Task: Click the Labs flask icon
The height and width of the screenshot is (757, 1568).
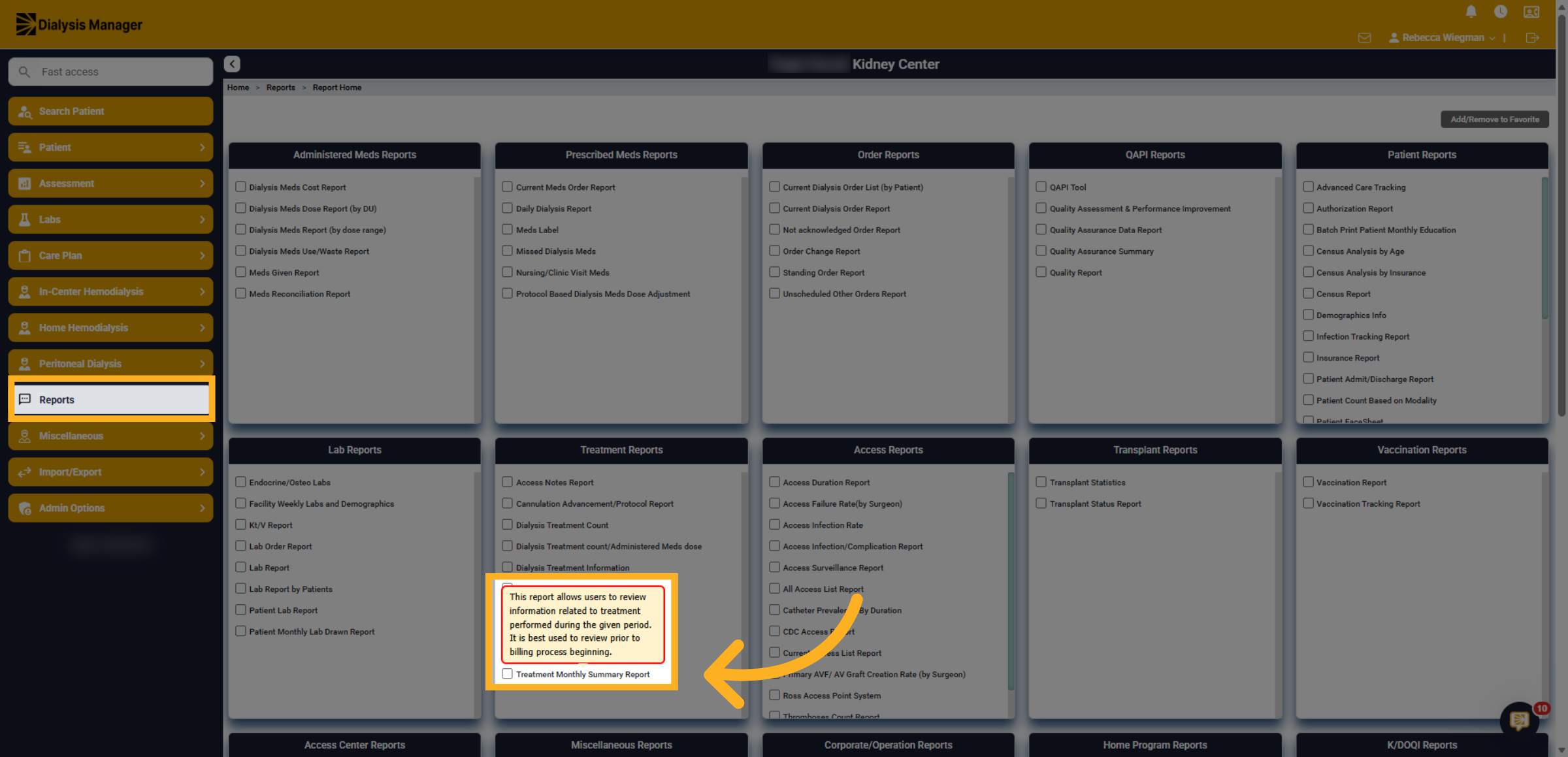Action: 25,219
